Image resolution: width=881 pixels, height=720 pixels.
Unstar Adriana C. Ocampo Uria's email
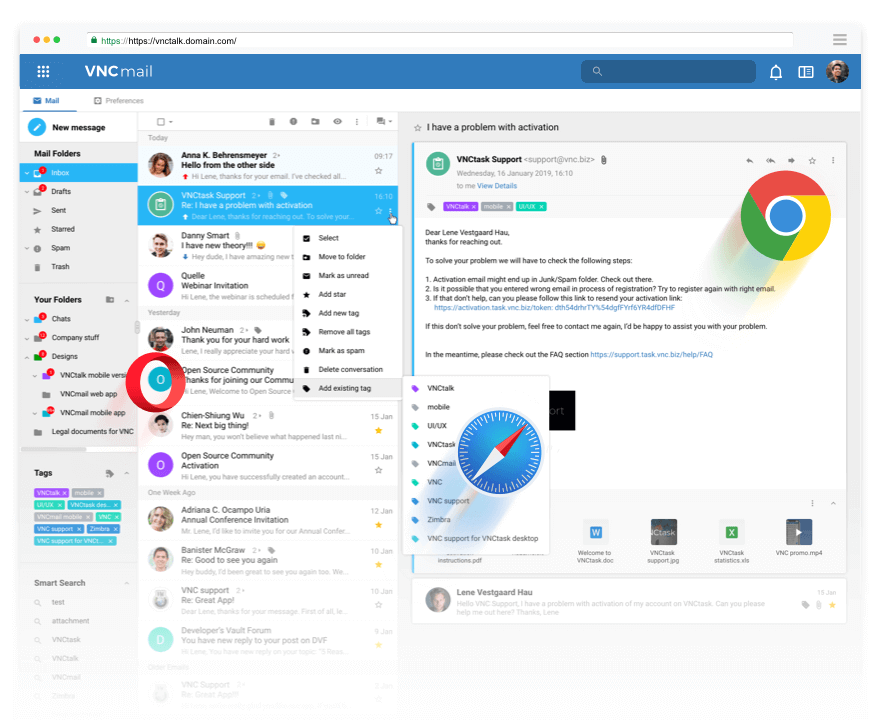tap(379, 525)
